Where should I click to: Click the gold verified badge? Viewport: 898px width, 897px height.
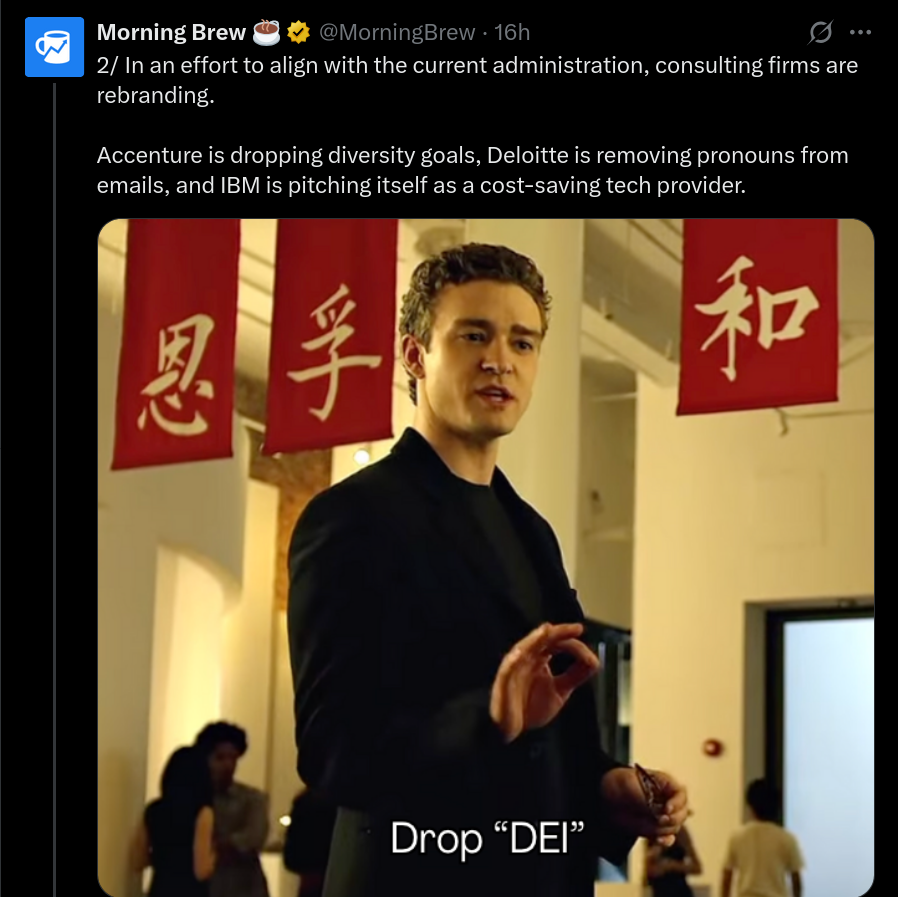(x=298, y=32)
